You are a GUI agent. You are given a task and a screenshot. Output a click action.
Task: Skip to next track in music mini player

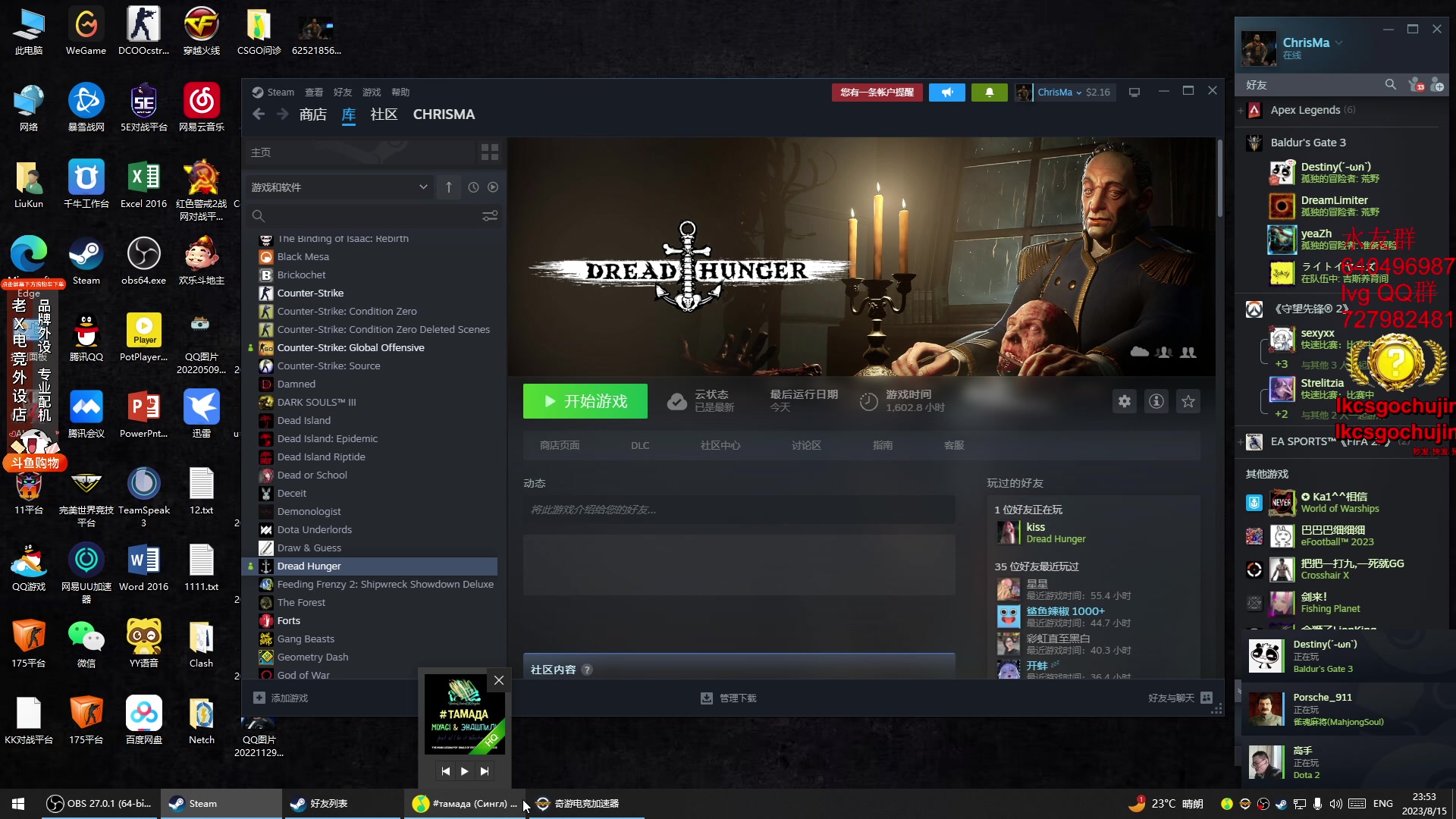coord(485,771)
